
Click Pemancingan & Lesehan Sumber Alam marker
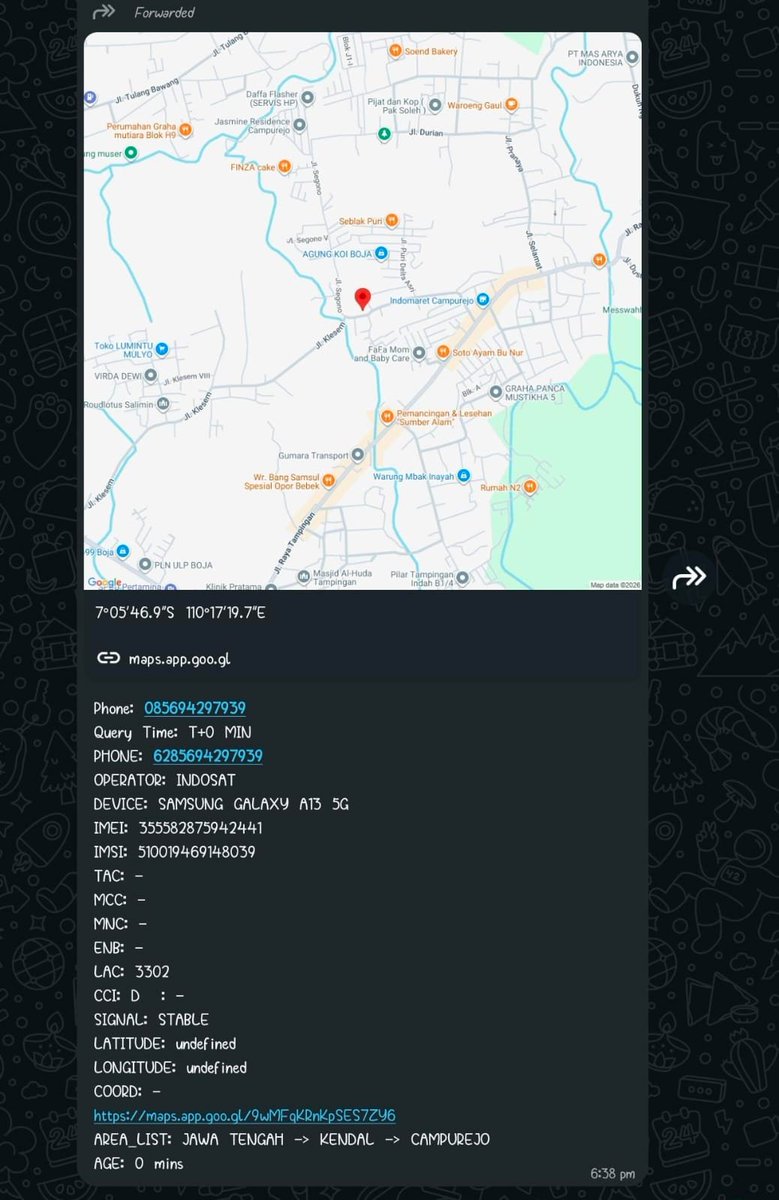coord(387,416)
